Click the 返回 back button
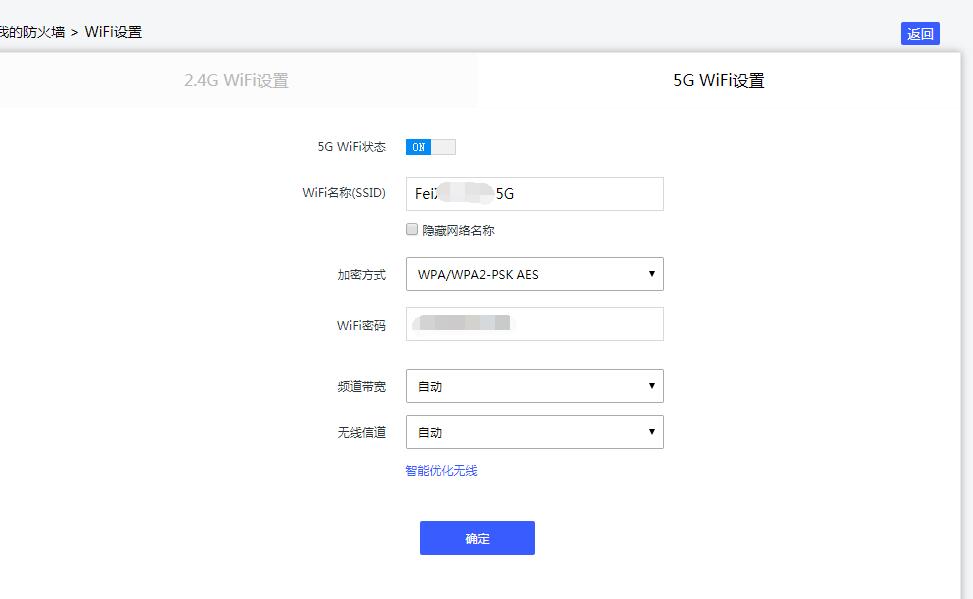 [x=920, y=34]
